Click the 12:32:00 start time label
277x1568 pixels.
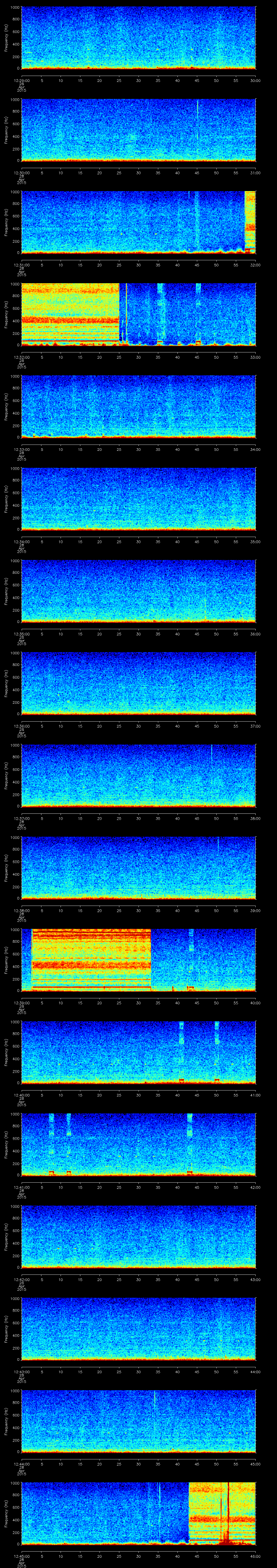[x=21, y=357]
